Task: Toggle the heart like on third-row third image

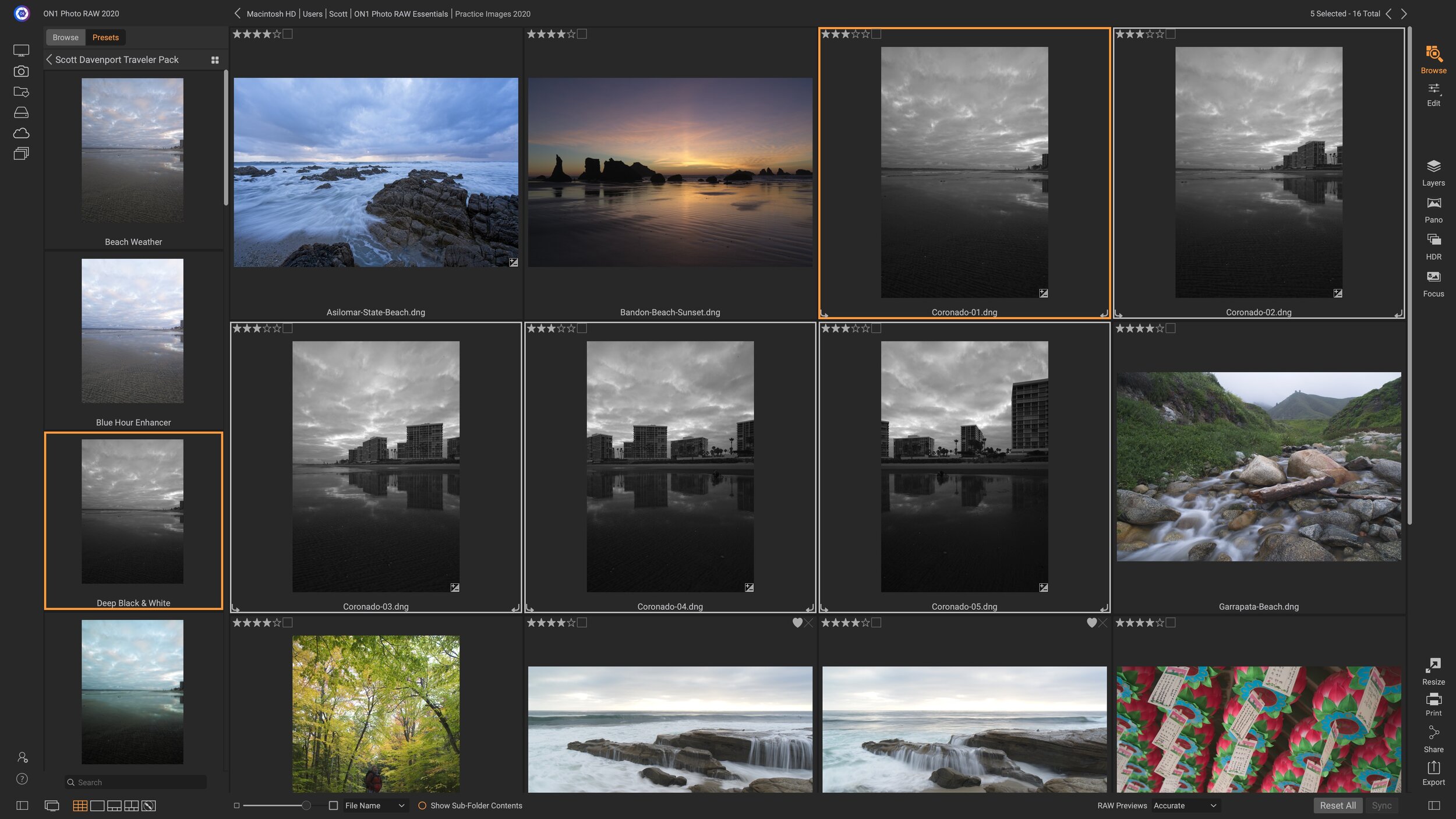Action: coord(1091,622)
